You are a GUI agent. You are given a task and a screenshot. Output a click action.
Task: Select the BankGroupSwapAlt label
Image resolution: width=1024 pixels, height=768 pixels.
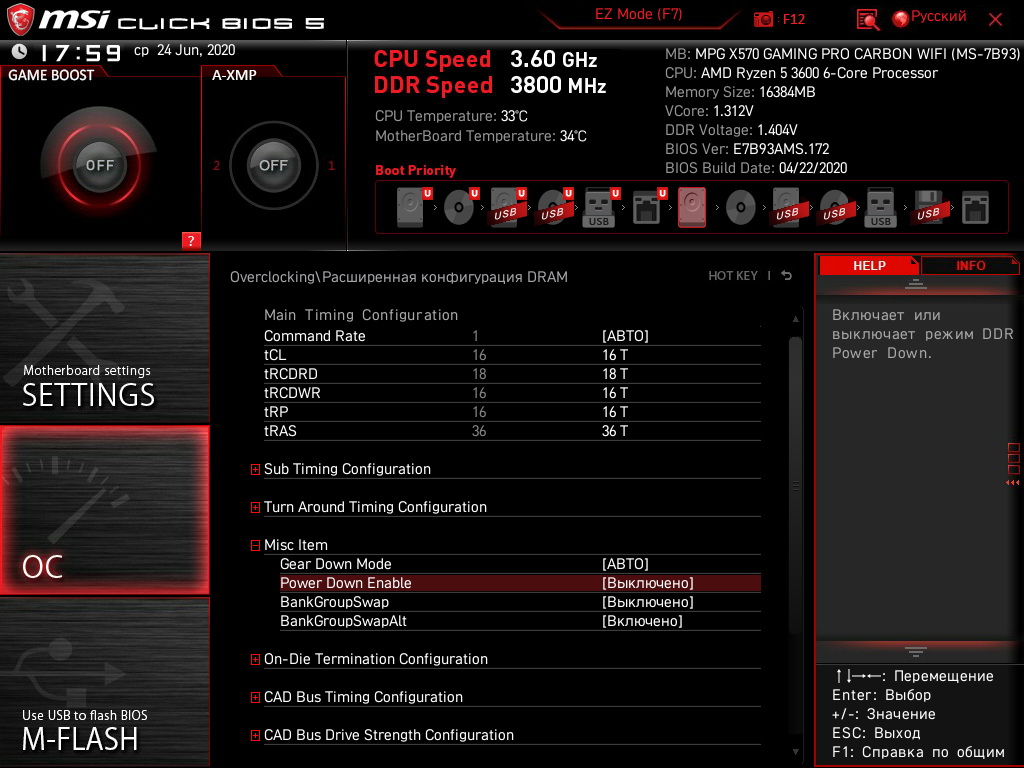click(344, 620)
